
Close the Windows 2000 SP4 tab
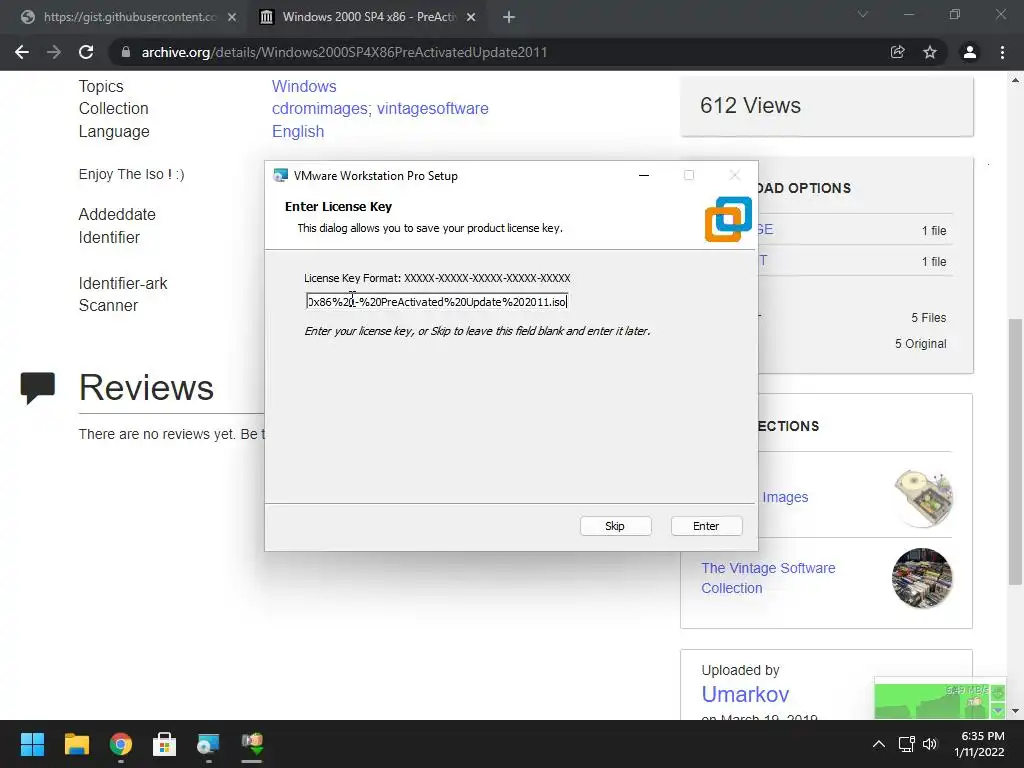[471, 17]
